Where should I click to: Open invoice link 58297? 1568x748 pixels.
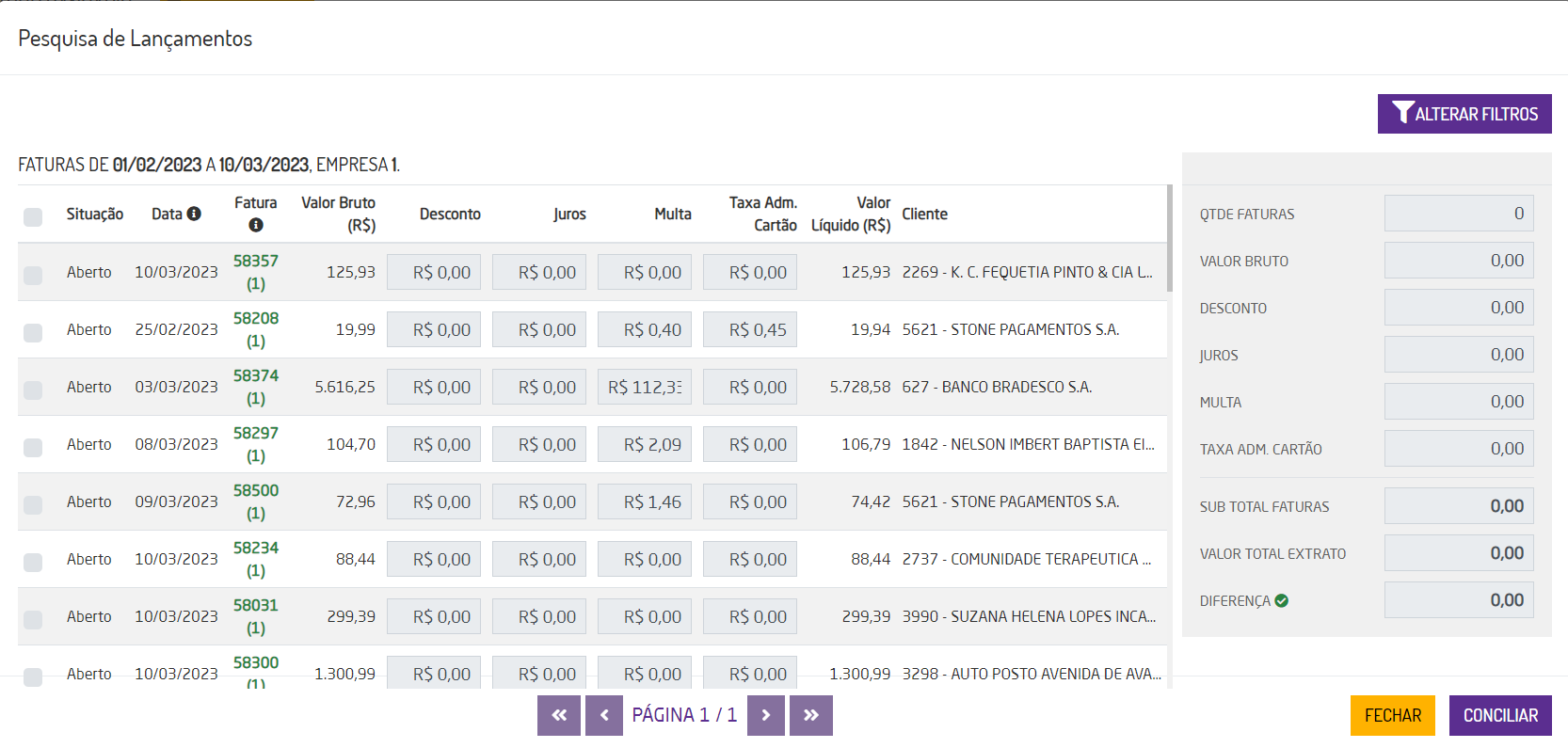(x=256, y=434)
